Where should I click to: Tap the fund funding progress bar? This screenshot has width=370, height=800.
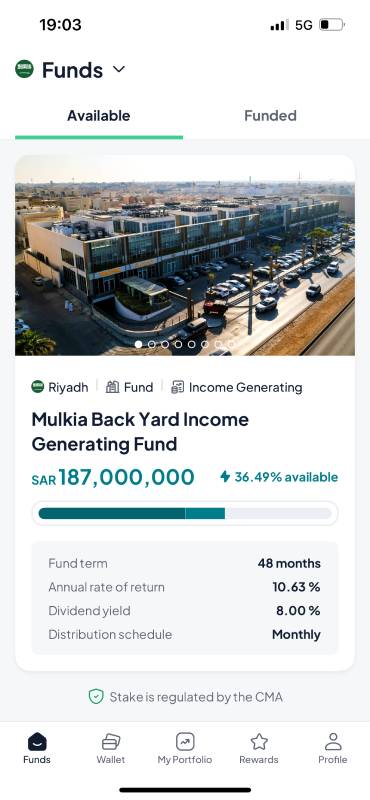pyautogui.click(x=185, y=513)
